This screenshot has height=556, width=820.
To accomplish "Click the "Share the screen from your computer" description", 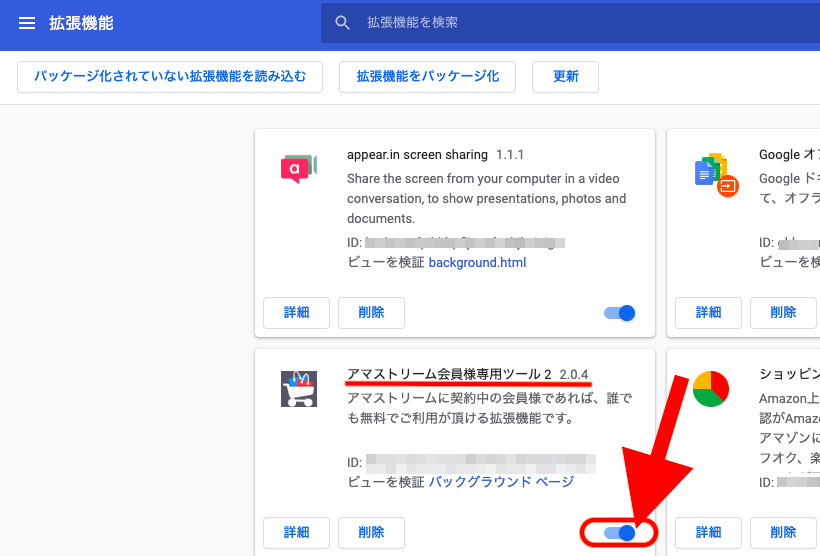I will (x=486, y=199).
